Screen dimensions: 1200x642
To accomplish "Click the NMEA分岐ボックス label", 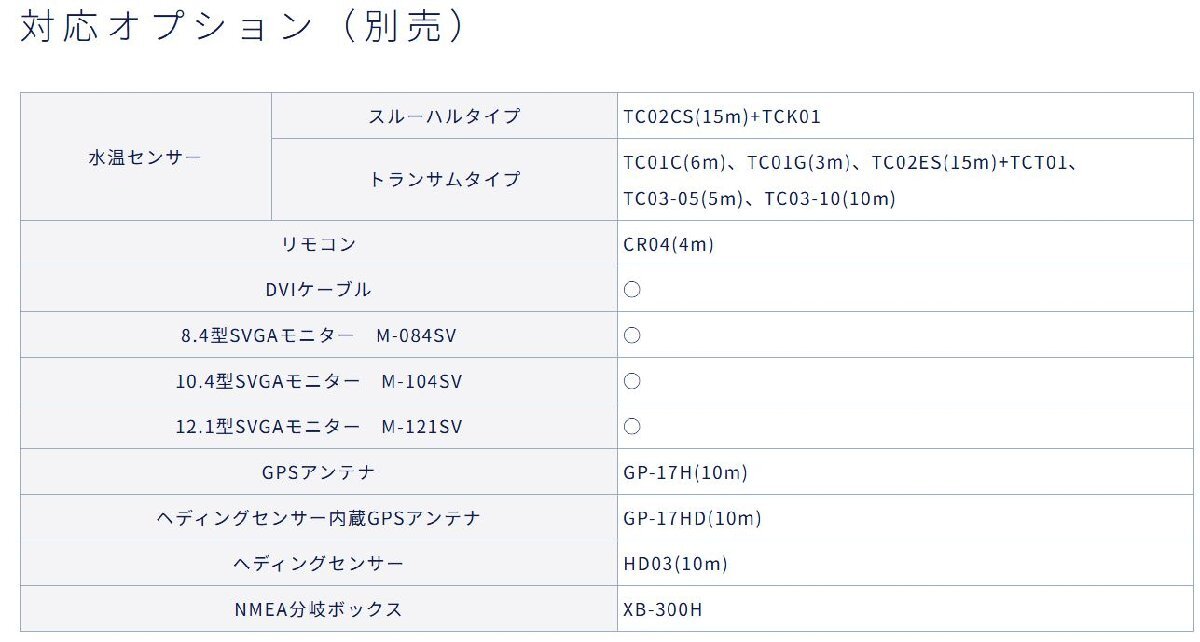I will pyautogui.click(x=318, y=610).
